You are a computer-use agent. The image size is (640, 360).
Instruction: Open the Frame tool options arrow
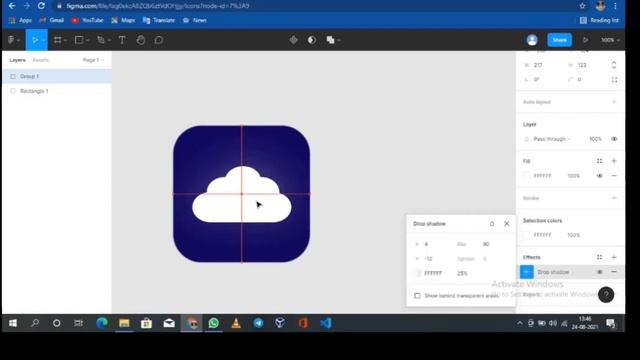pyautogui.click(x=65, y=40)
